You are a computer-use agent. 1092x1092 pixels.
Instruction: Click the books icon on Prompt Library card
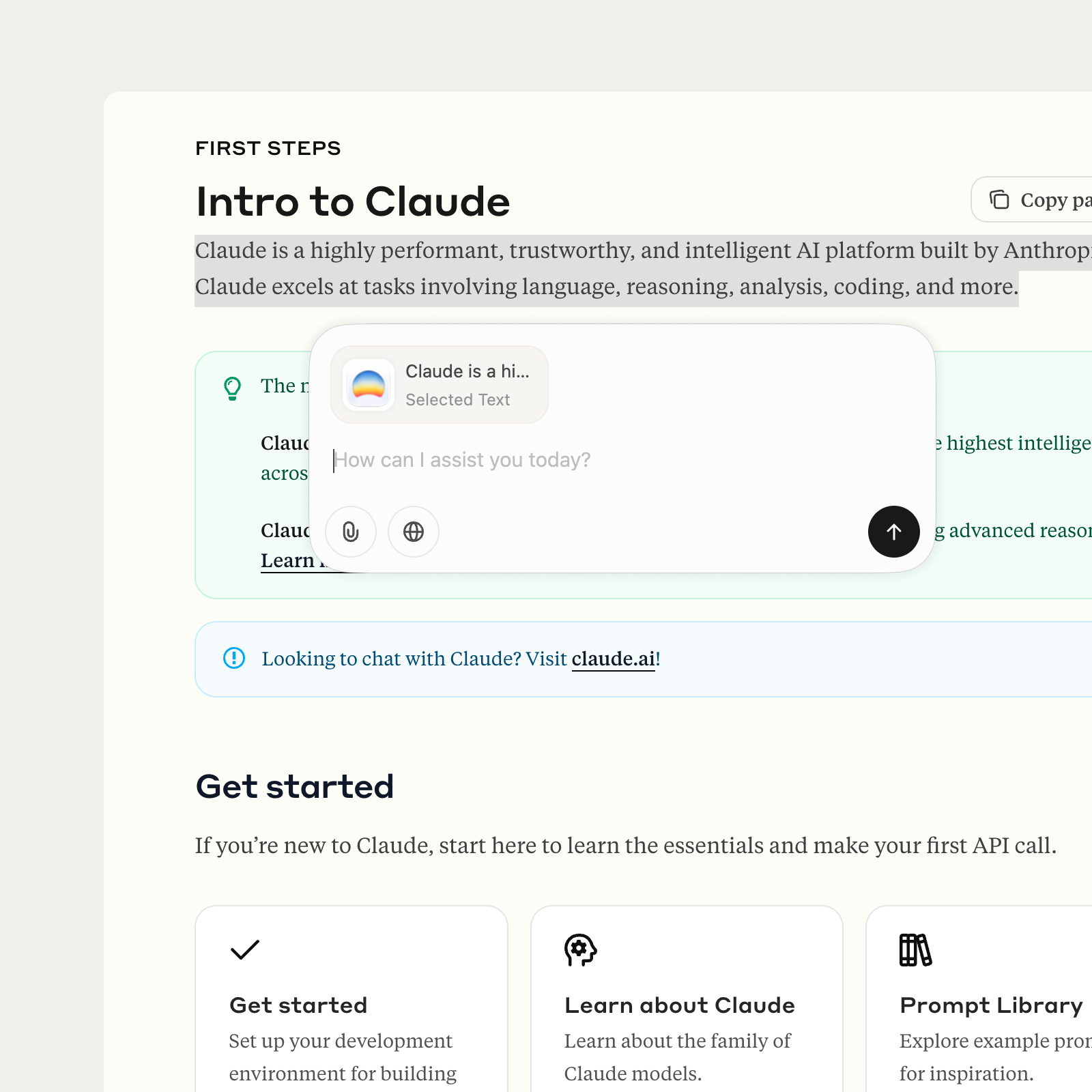915,949
